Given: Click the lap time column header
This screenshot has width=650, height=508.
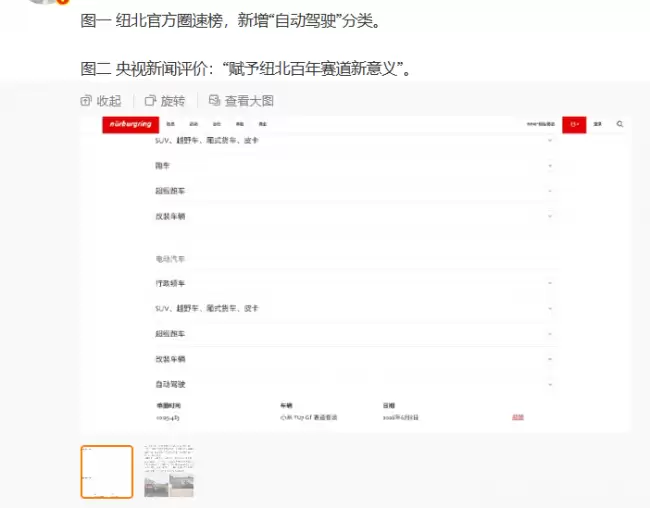Looking at the screenshot, I should 168,406.
